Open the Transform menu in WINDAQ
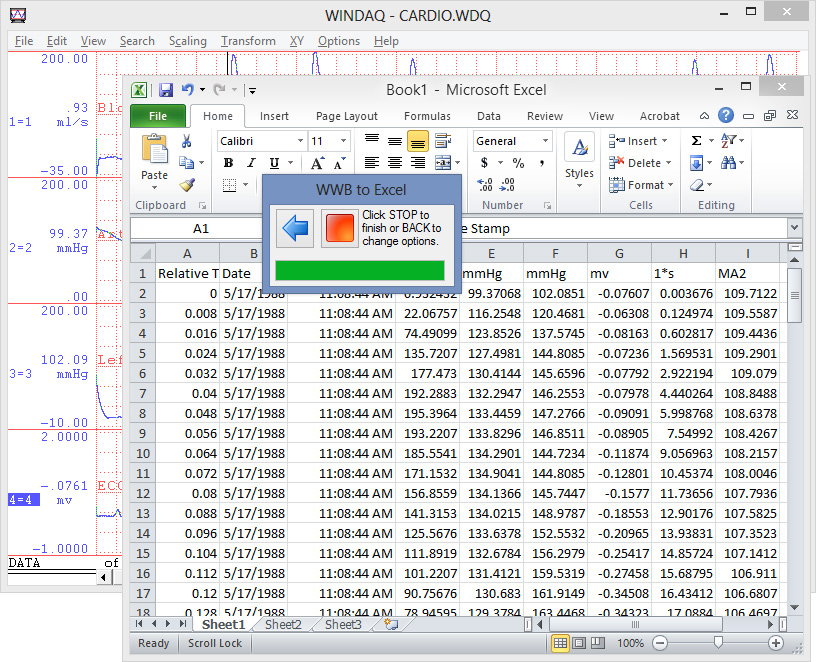816x662 pixels. 248,41
